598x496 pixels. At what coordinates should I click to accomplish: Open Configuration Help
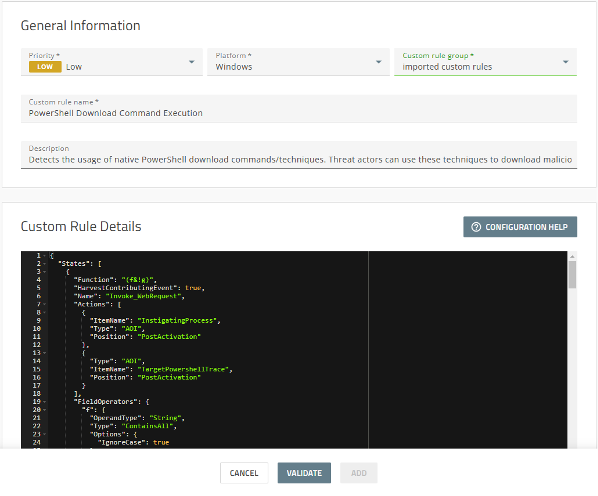pyautogui.click(x=520, y=227)
